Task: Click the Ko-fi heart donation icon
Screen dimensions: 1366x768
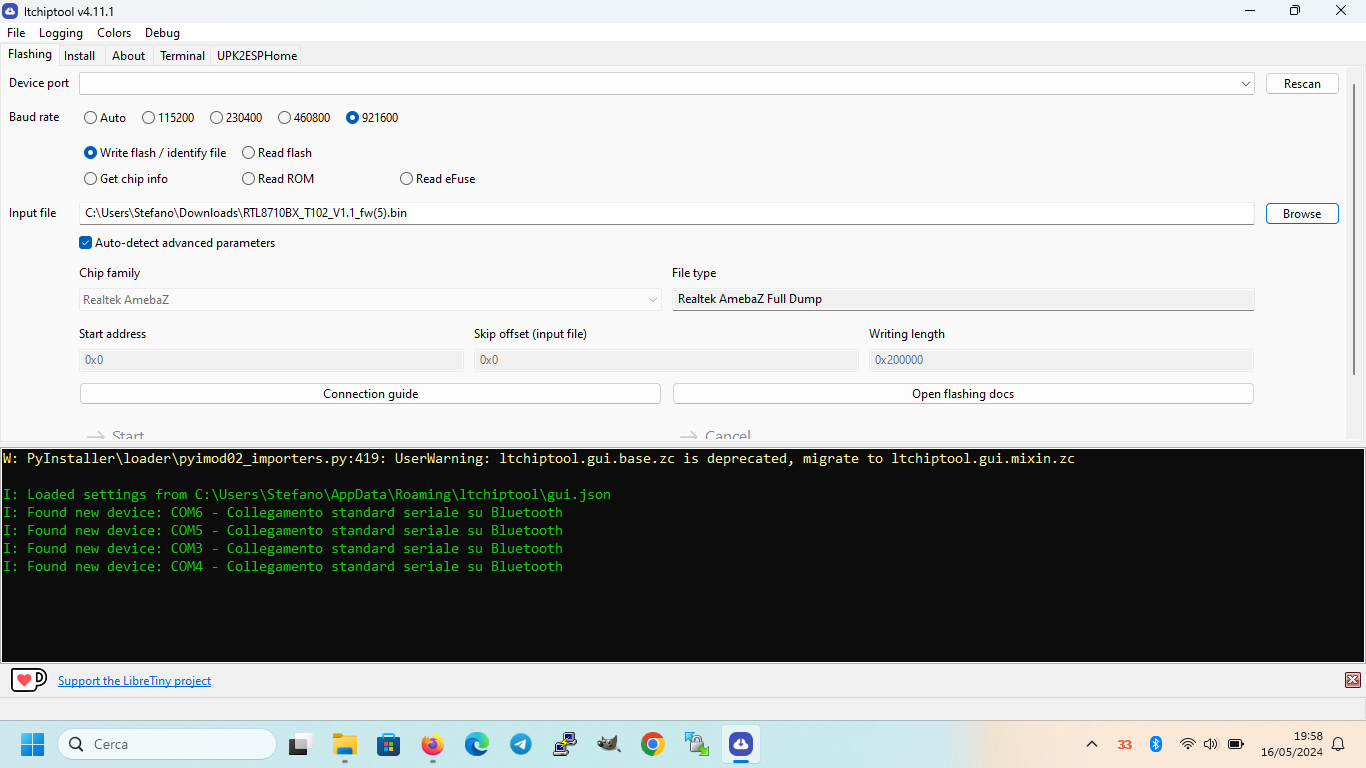Action: tap(28, 680)
